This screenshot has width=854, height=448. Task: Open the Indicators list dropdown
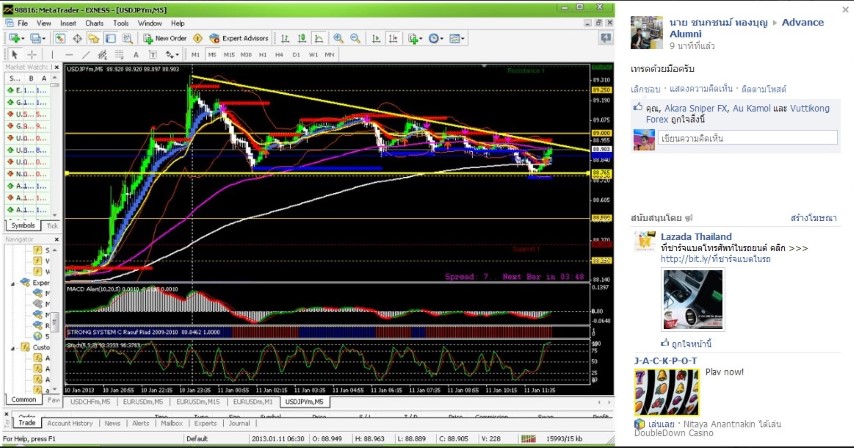[x=415, y=39]
